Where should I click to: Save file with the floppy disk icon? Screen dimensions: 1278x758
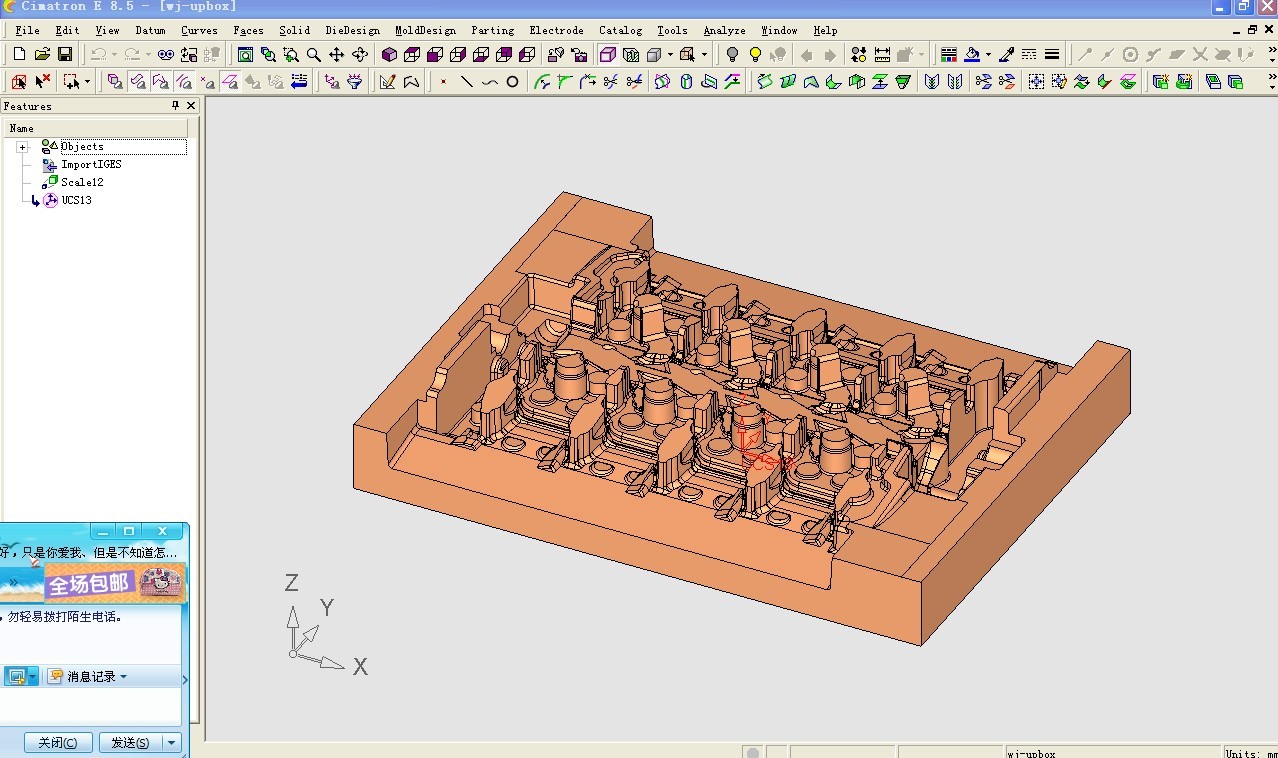pos(65,54)
